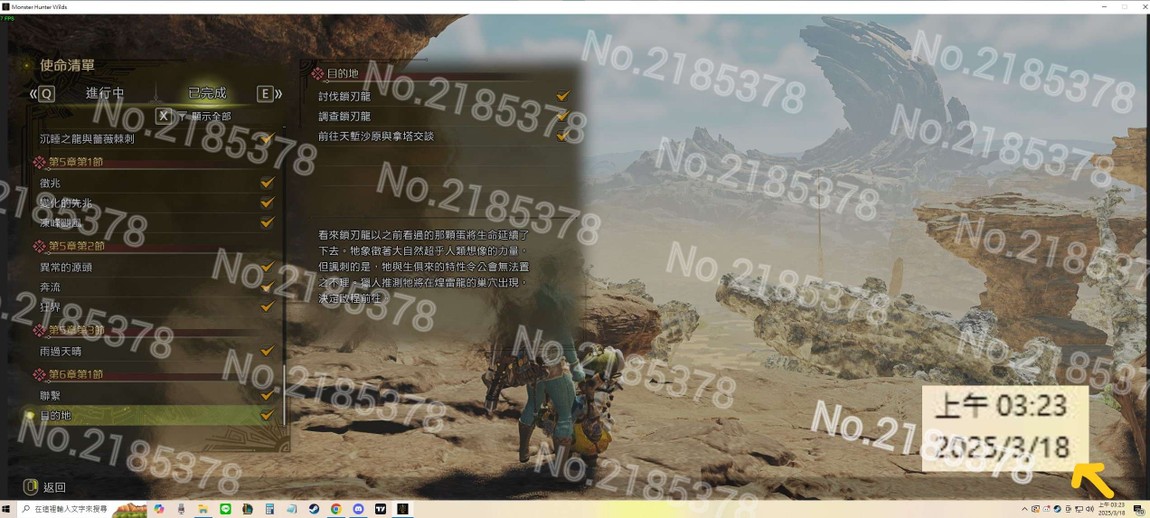Viewport: 1150px width, 518px height.
Task: Open Steam from the taskbar
Action: (x=314, y=508)
